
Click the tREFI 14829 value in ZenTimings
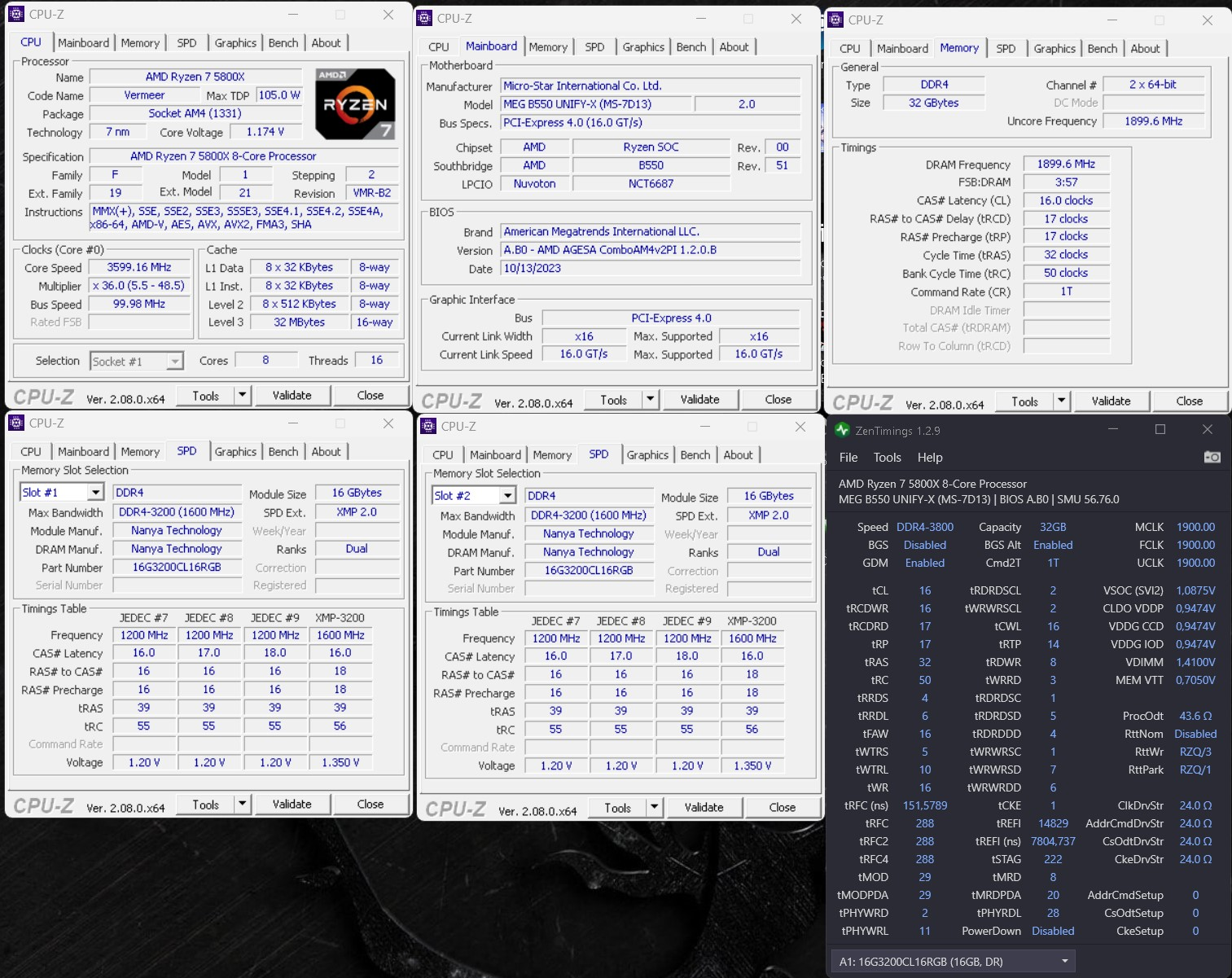tap(1053, 823)
